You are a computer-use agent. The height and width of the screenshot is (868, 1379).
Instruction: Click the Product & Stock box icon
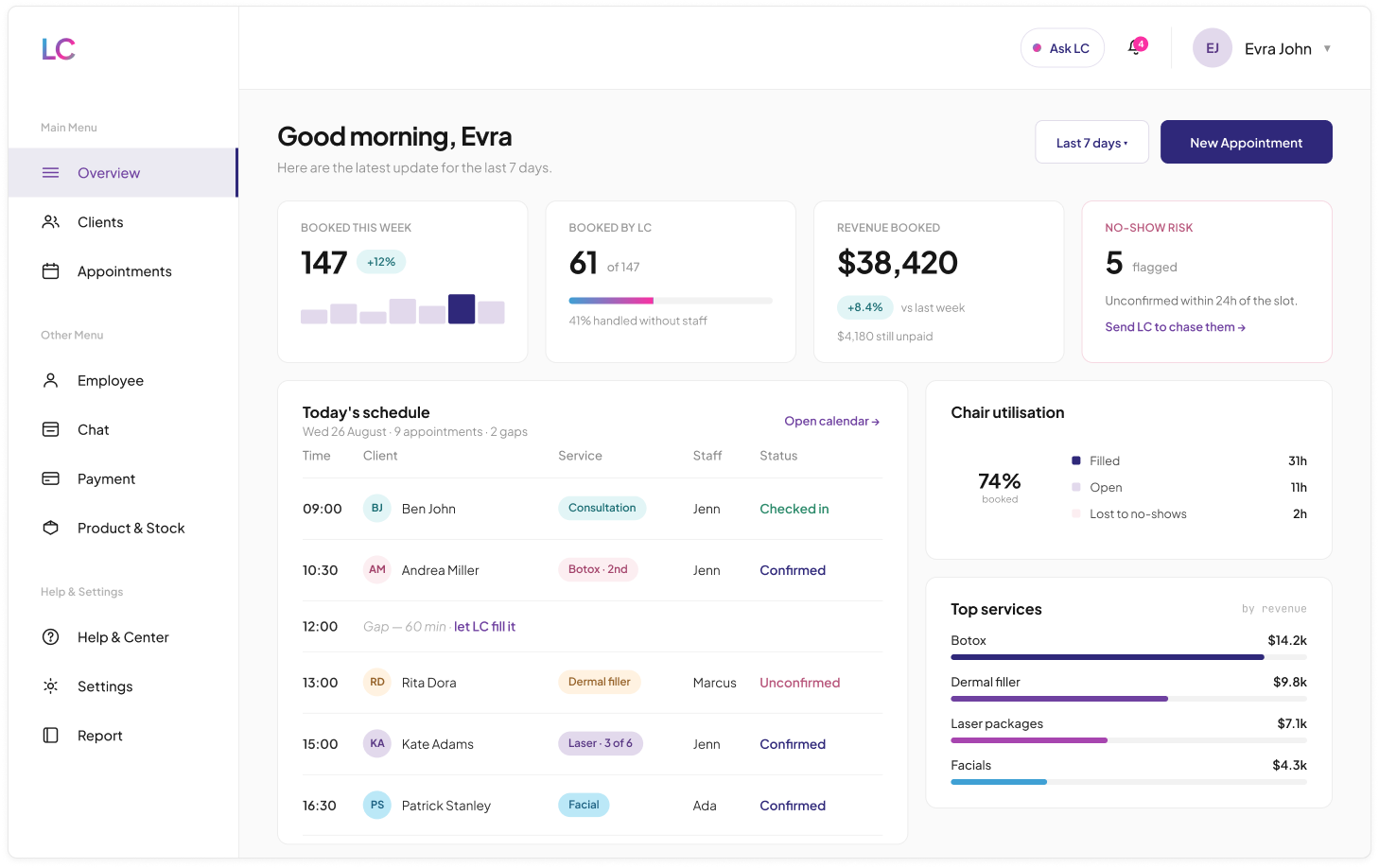[51, 528]
